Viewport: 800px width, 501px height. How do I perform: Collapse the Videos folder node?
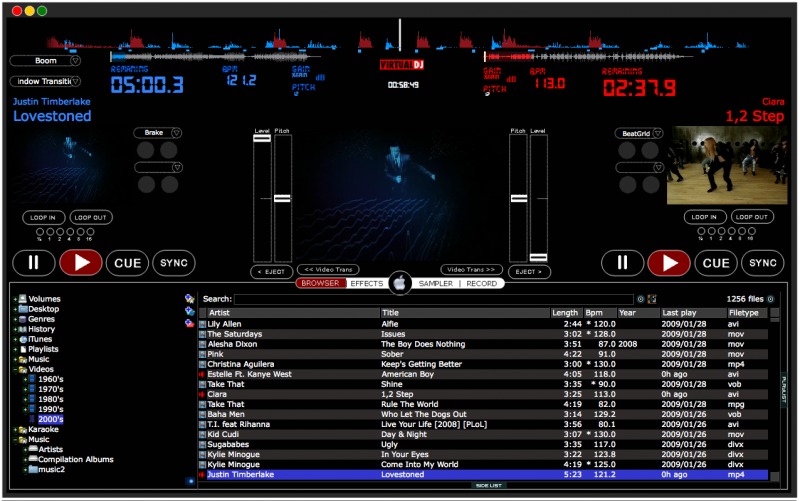[x=15, y=369]
